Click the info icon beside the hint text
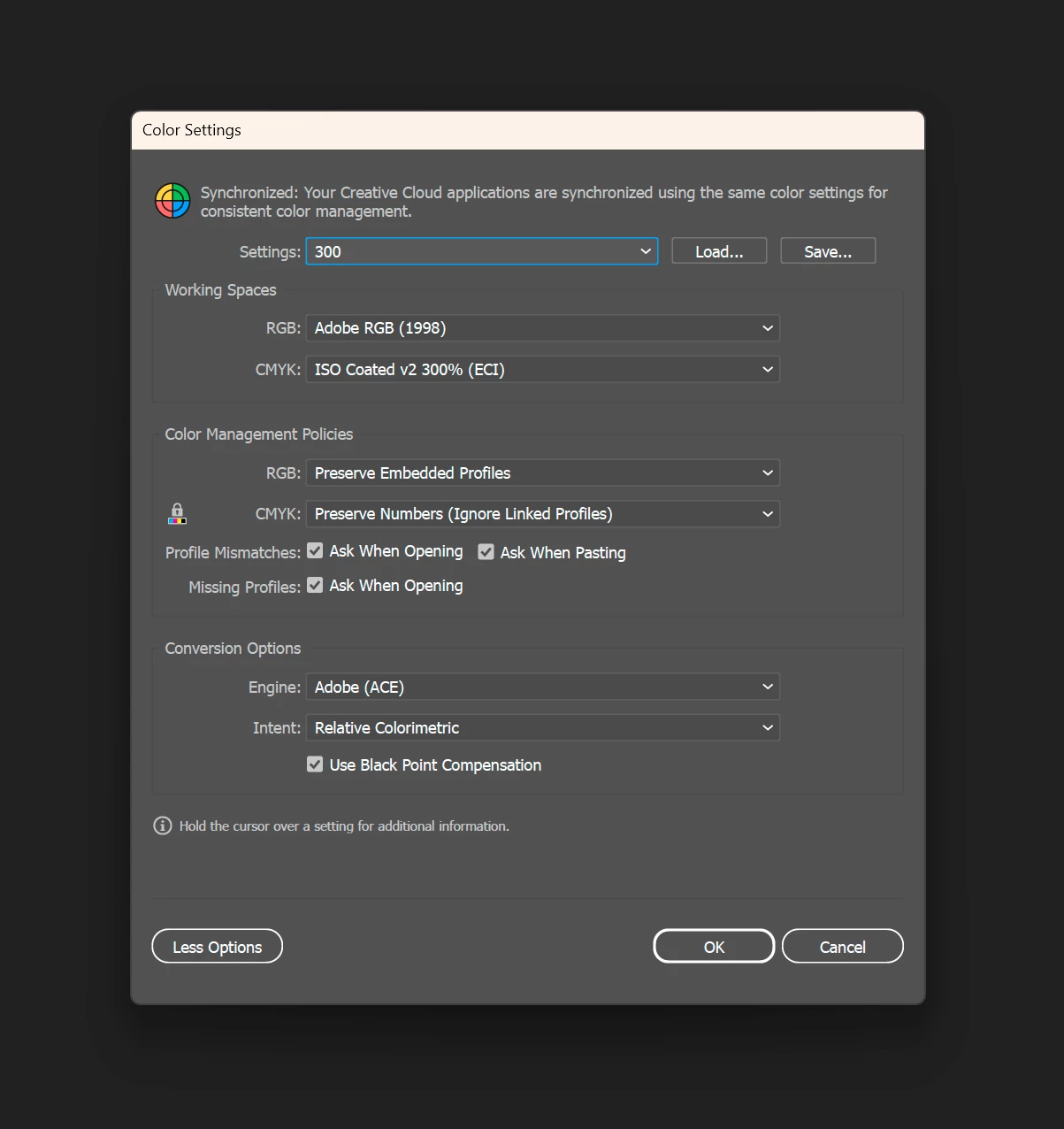The width and height of the screenshot is (1064, 1129). 163,826
